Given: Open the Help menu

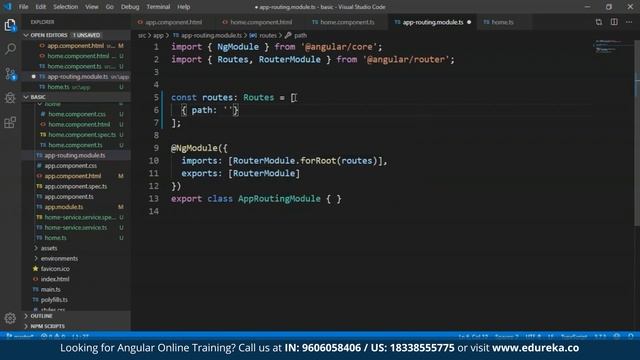Looking at the screenshot, I should 183,7.
